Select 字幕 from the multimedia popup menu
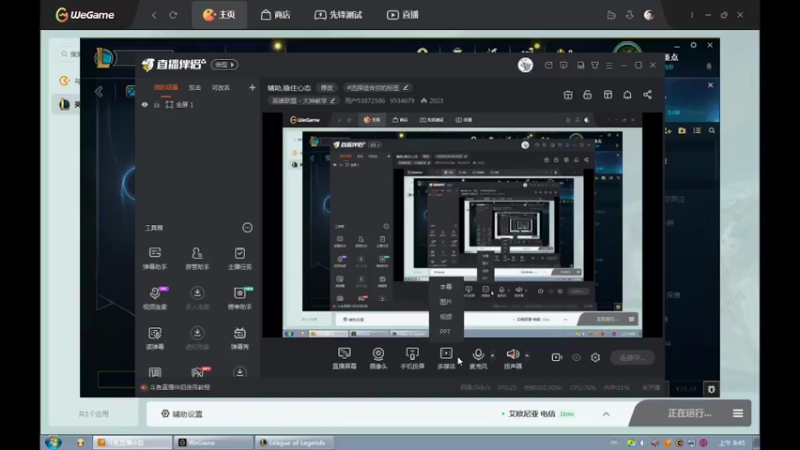Viewport: 800px width, 450px height. click(x=445, y=287)
